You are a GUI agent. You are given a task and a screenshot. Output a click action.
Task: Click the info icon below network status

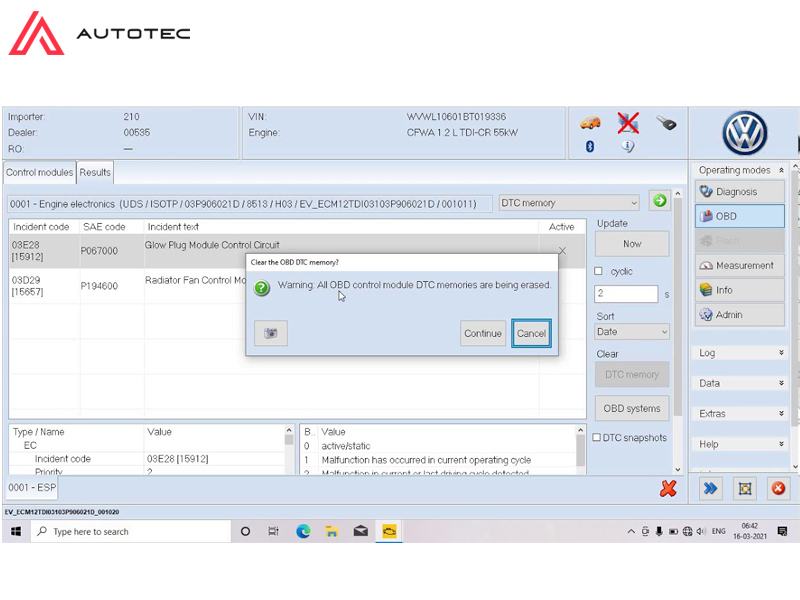628,146
